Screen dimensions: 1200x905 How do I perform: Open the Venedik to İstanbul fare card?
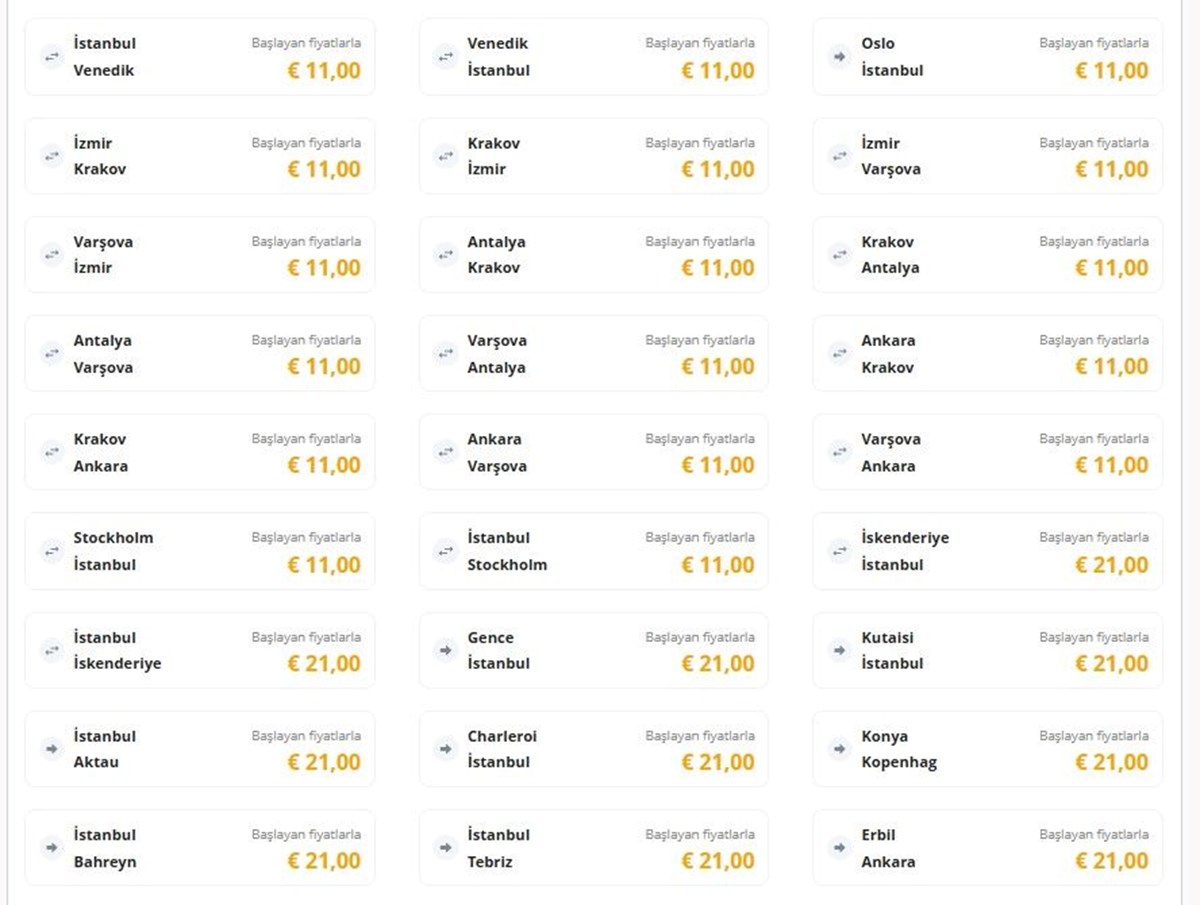pos(594,57)
